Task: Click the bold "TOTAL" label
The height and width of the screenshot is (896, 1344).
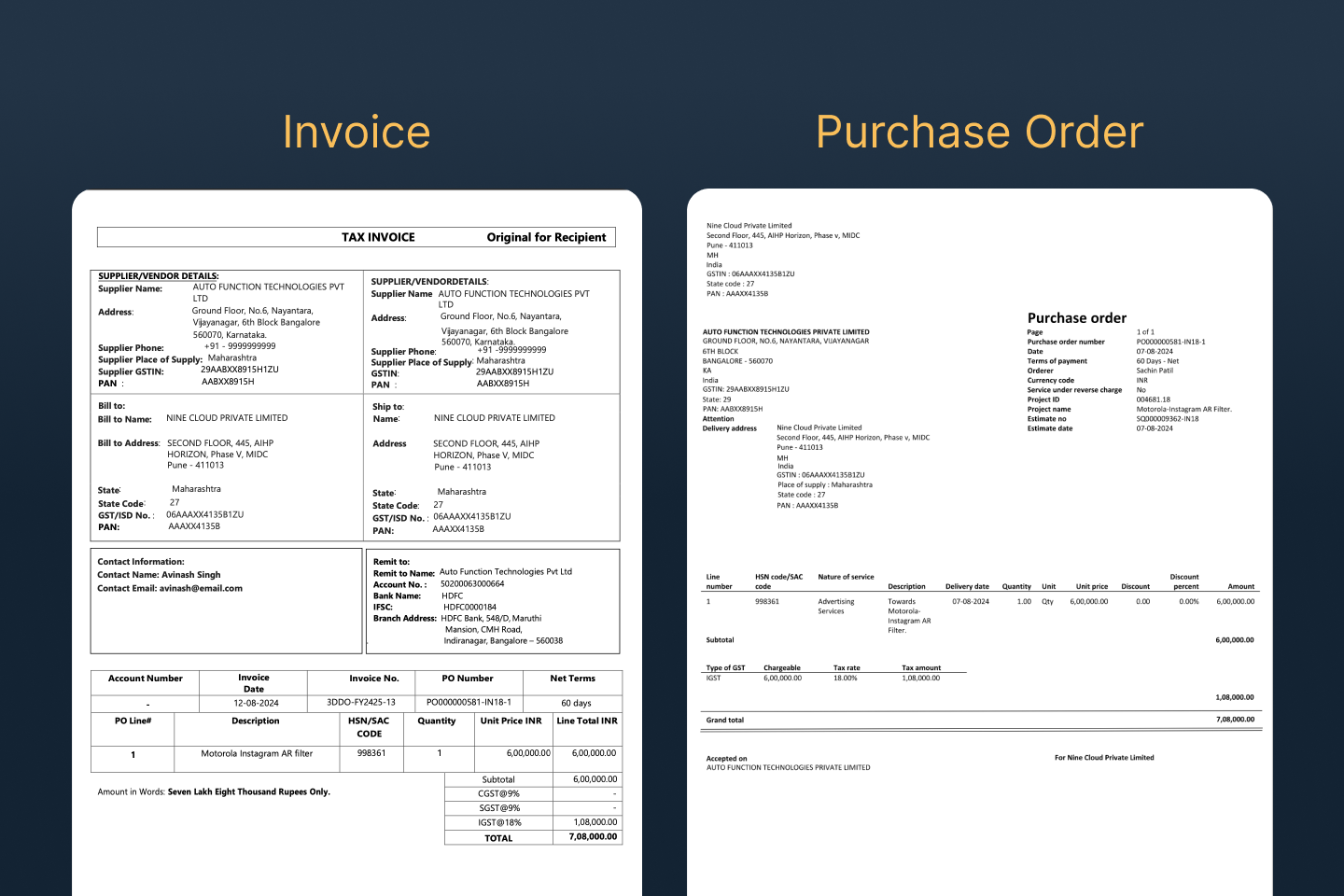Action: click(x=498, y=838)
